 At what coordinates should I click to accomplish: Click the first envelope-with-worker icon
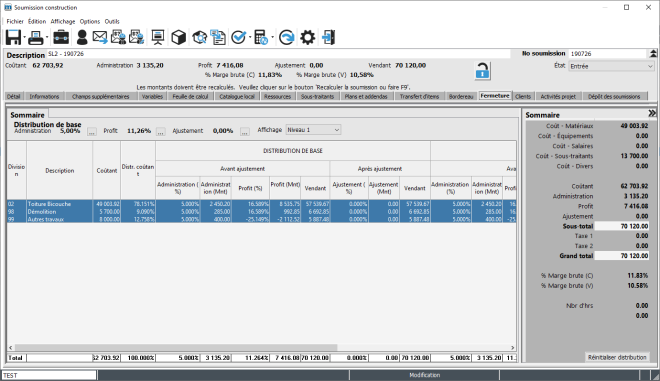(118, 37)
